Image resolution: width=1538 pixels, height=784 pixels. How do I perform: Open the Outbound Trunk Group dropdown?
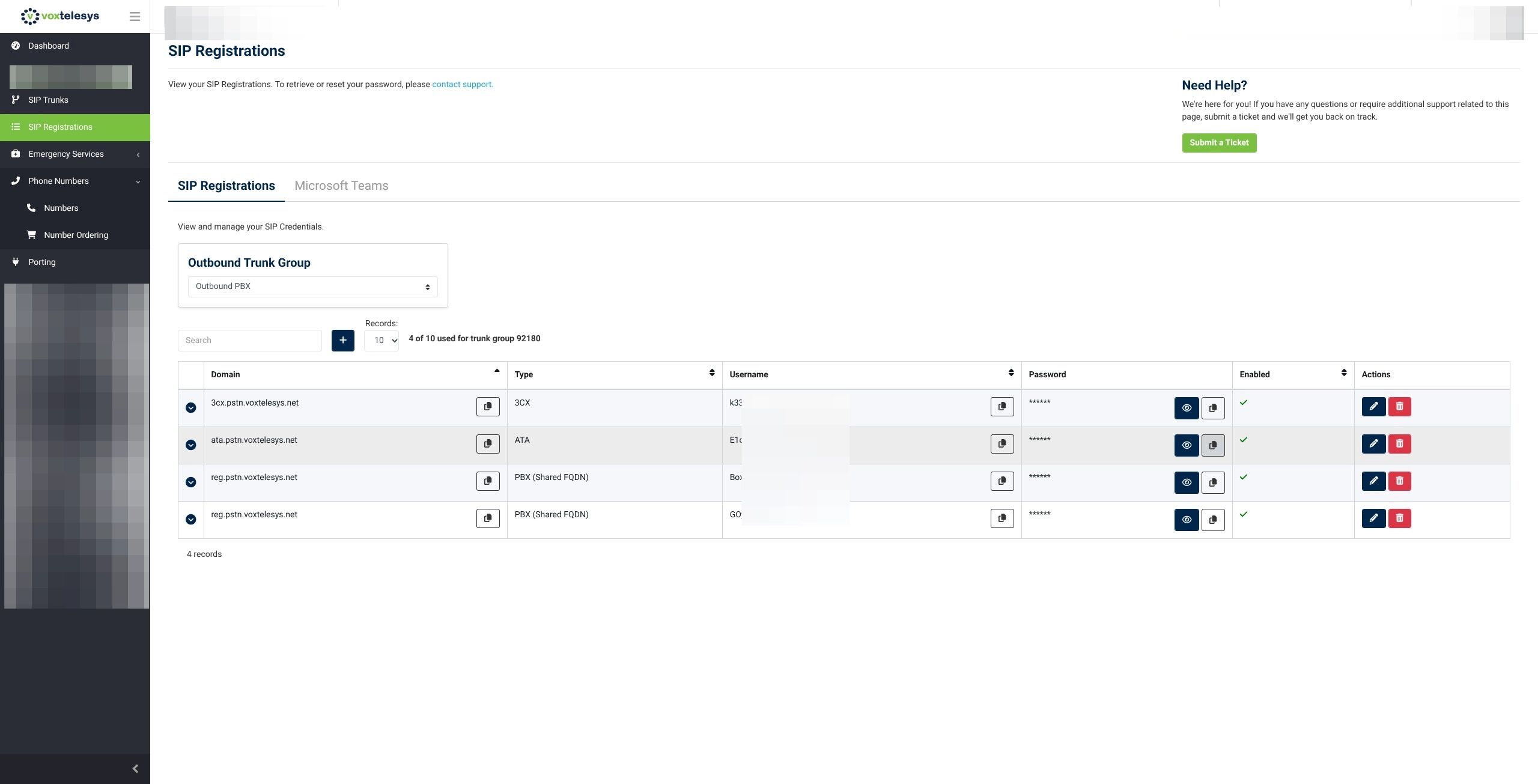312,287
